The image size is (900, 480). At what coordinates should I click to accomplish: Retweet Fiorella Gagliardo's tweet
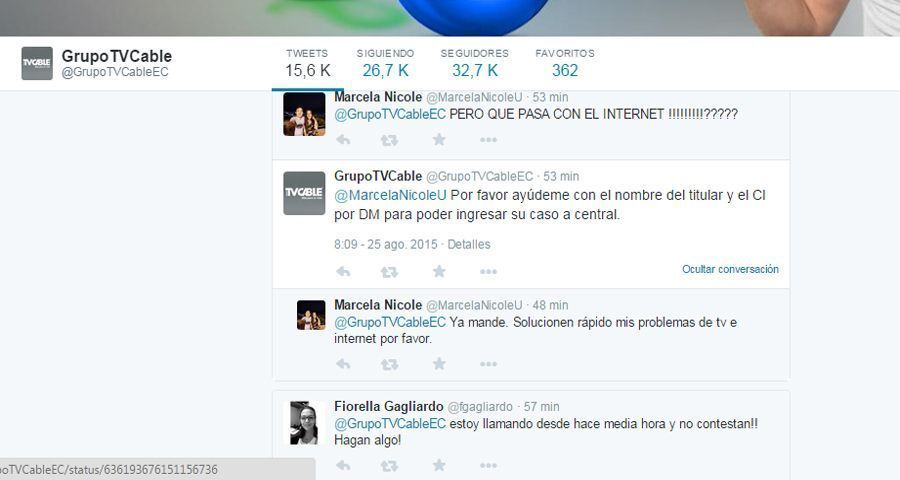point(389,466)
